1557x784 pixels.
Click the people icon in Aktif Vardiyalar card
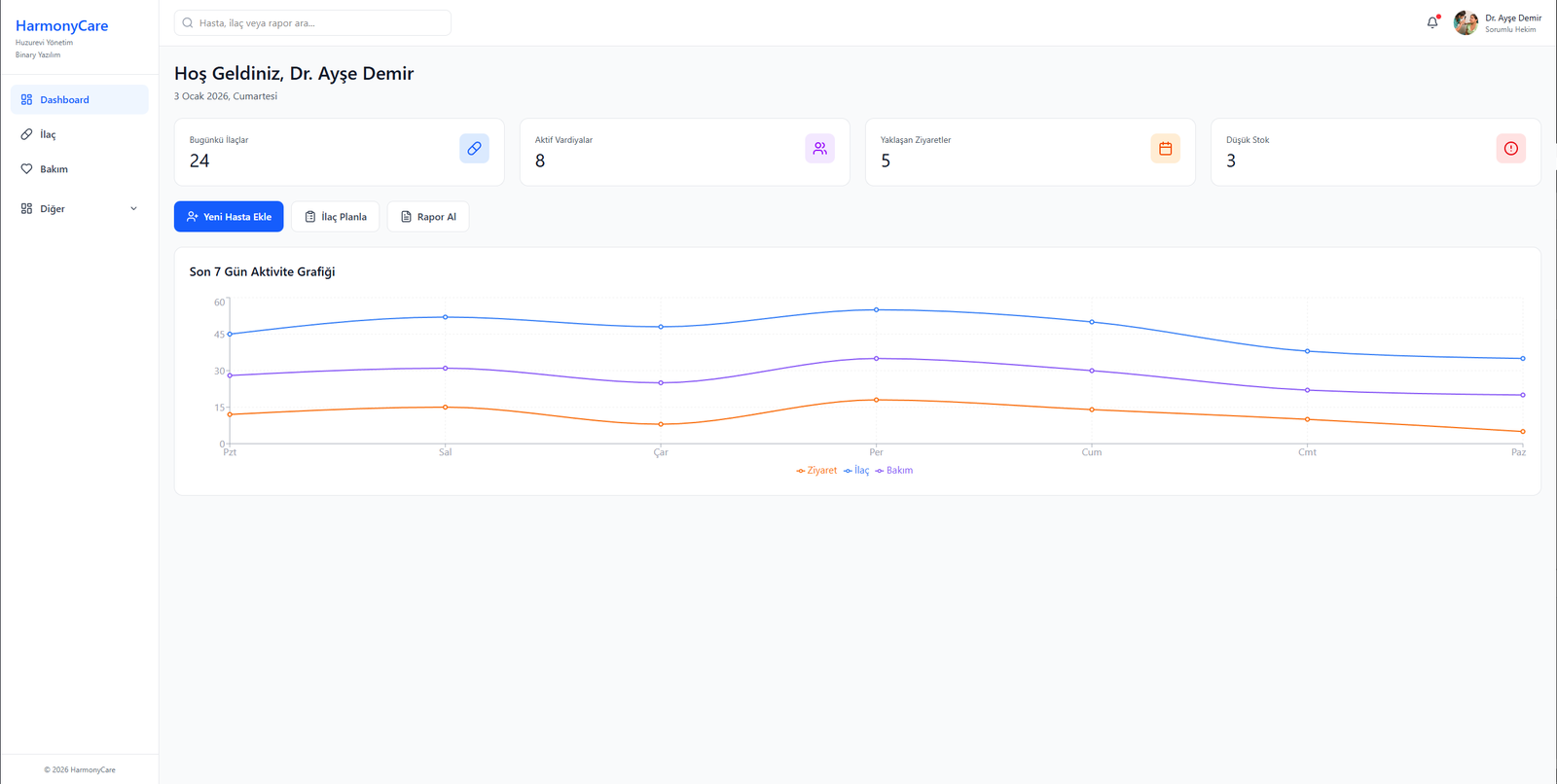click(819, 149)
